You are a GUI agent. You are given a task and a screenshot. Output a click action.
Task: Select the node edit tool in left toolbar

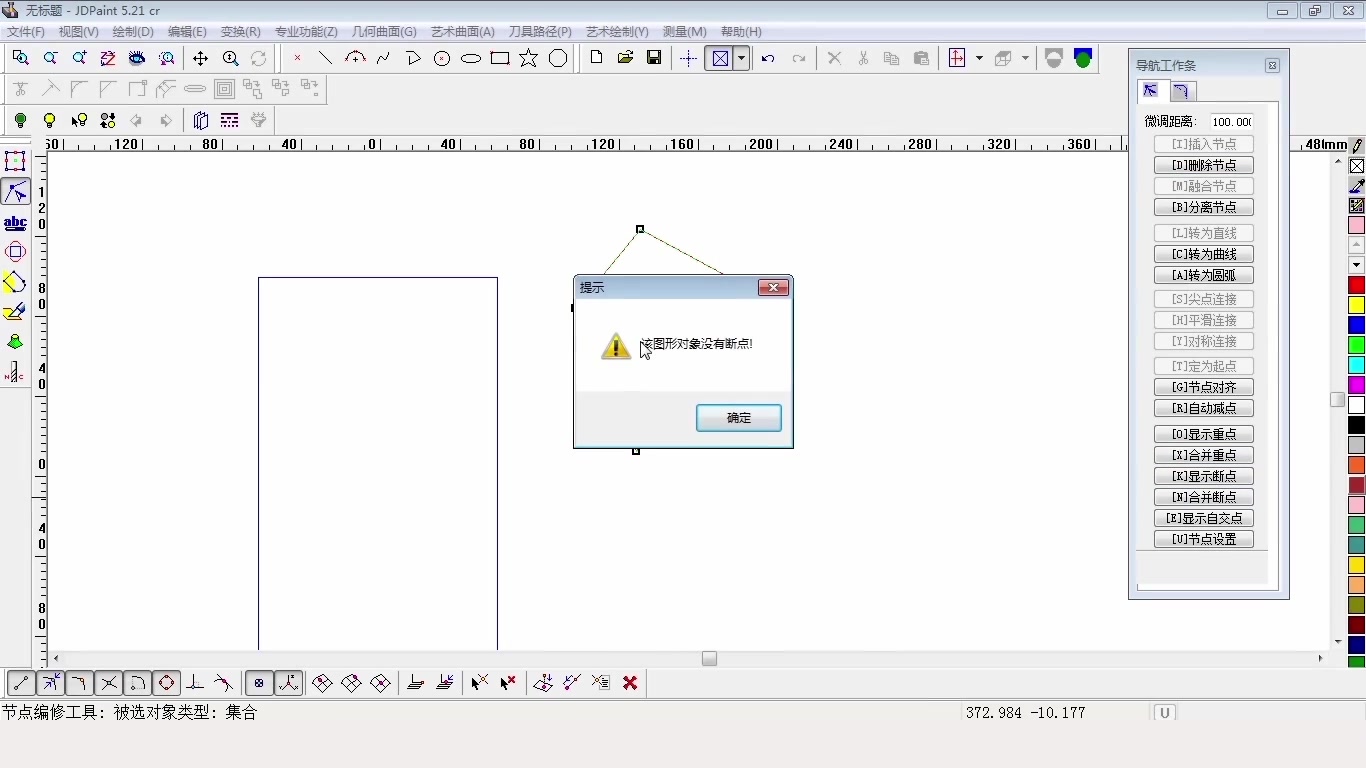coord(15,192)
